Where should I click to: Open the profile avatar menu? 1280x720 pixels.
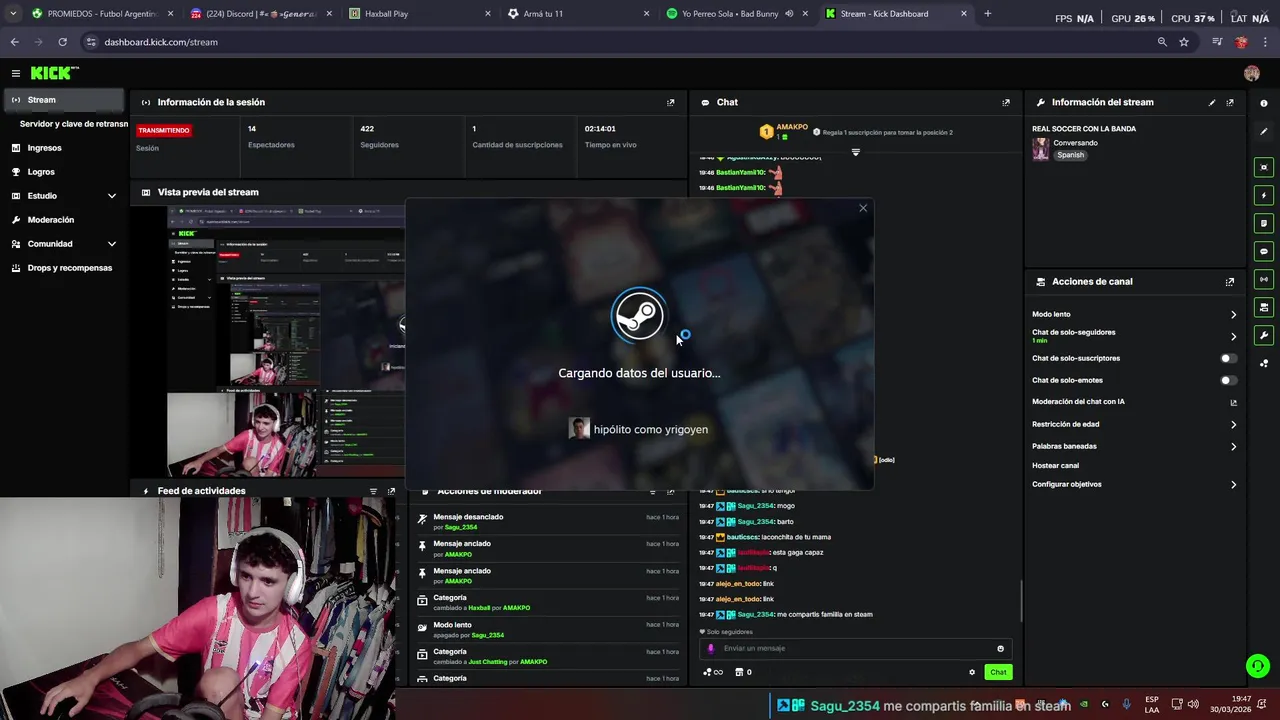(1251, 73)
